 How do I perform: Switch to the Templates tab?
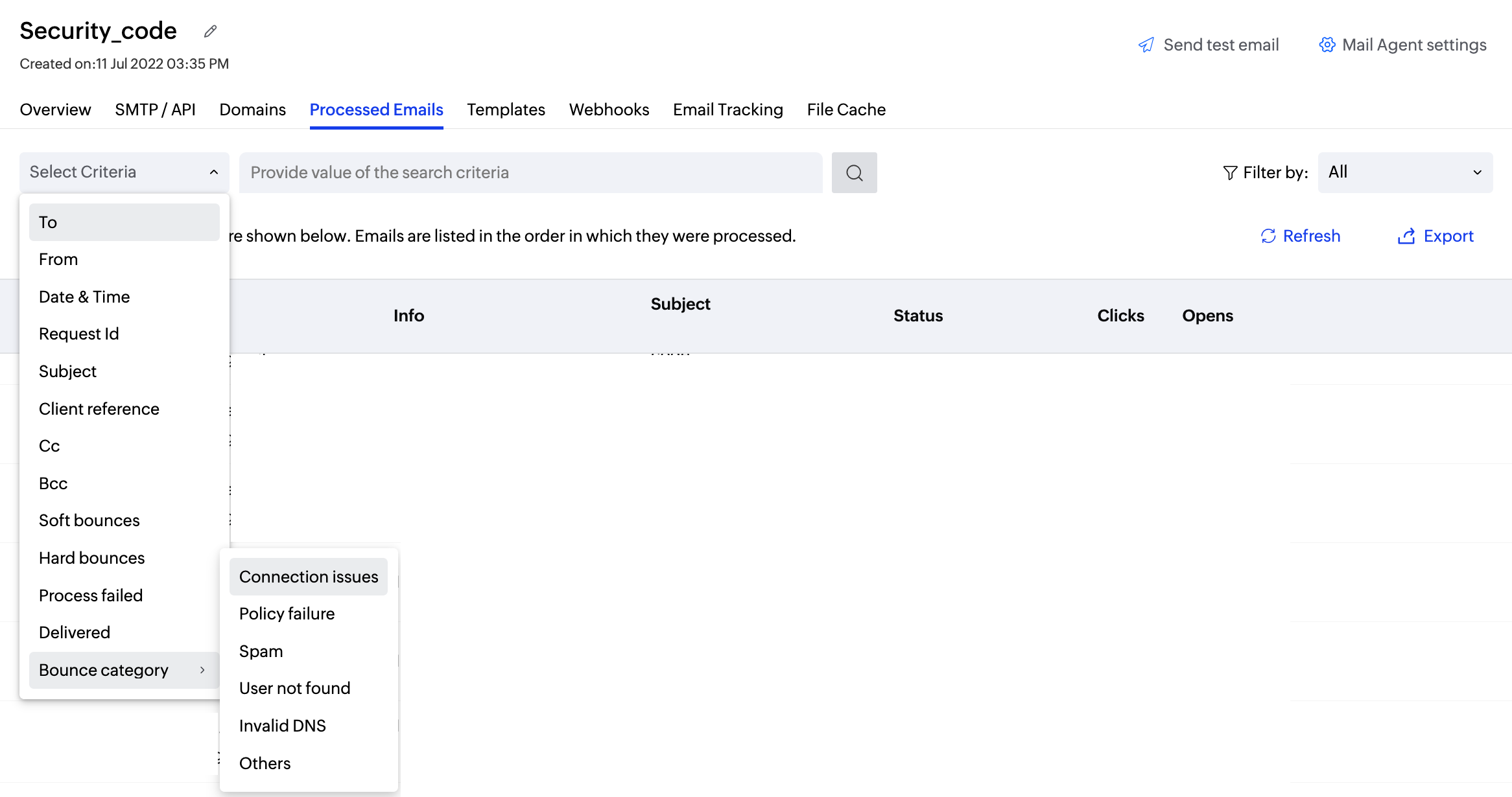[506, 110]
